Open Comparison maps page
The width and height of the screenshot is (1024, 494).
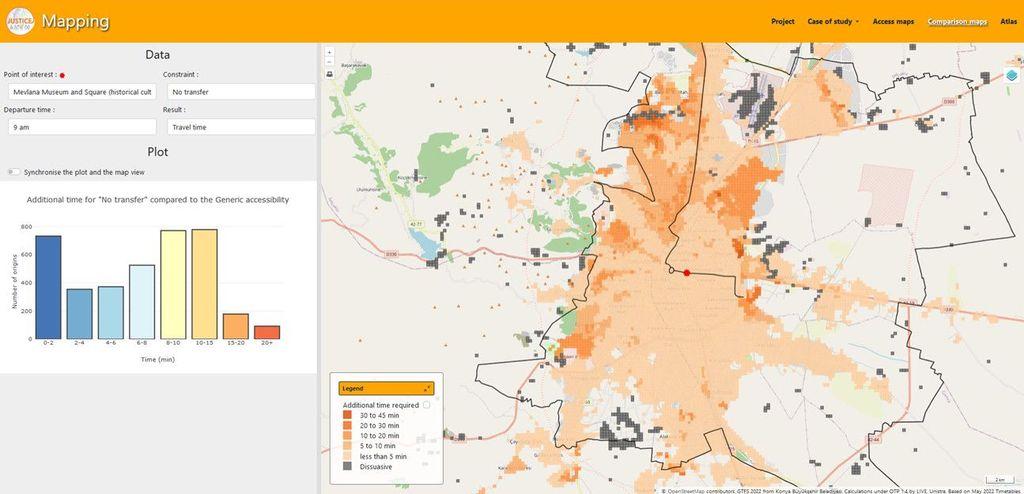click(957, 22)
